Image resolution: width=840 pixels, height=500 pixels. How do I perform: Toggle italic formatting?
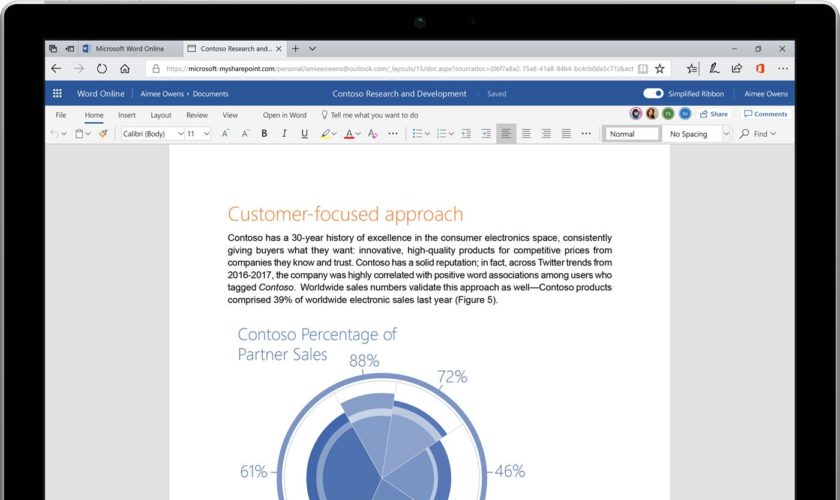(x=284, y=134)
